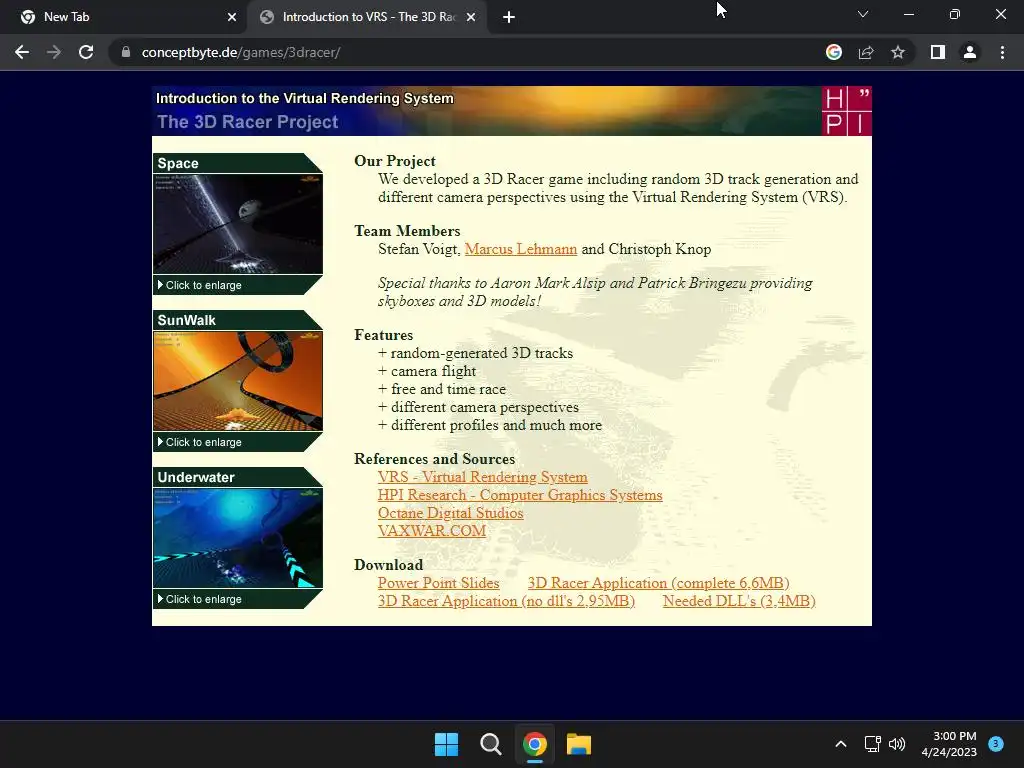
Task: Open File Explorer from the taskbar
Action: click(579, 744)
